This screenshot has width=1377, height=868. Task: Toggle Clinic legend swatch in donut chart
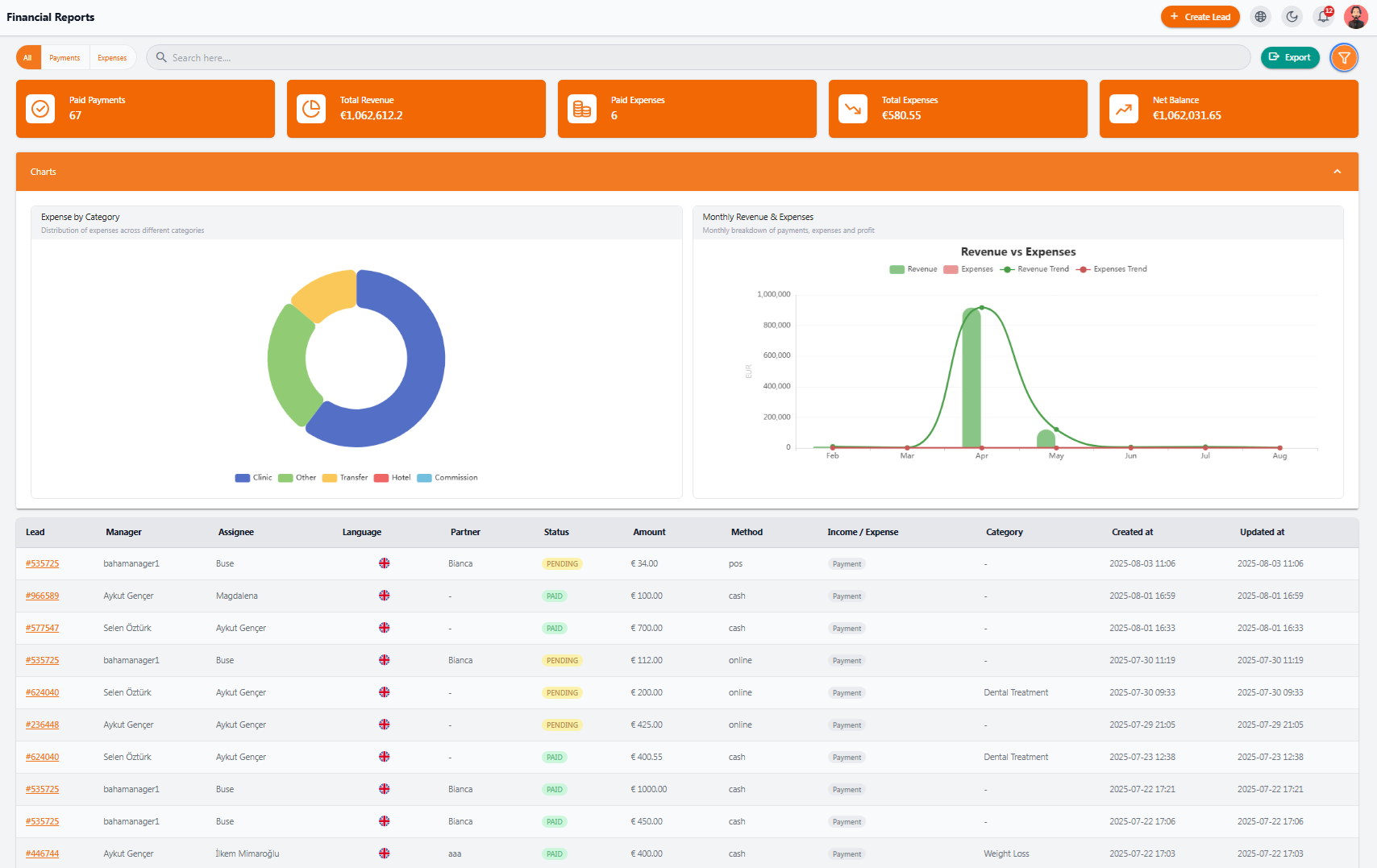243,478
